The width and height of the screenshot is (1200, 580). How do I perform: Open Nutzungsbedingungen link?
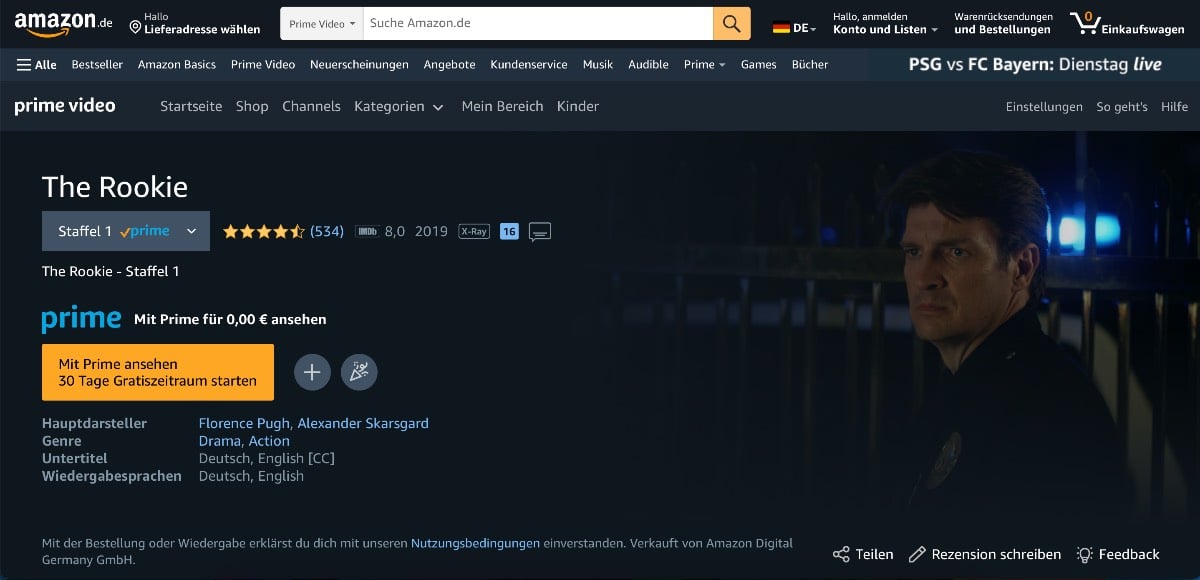coord(475,543)
